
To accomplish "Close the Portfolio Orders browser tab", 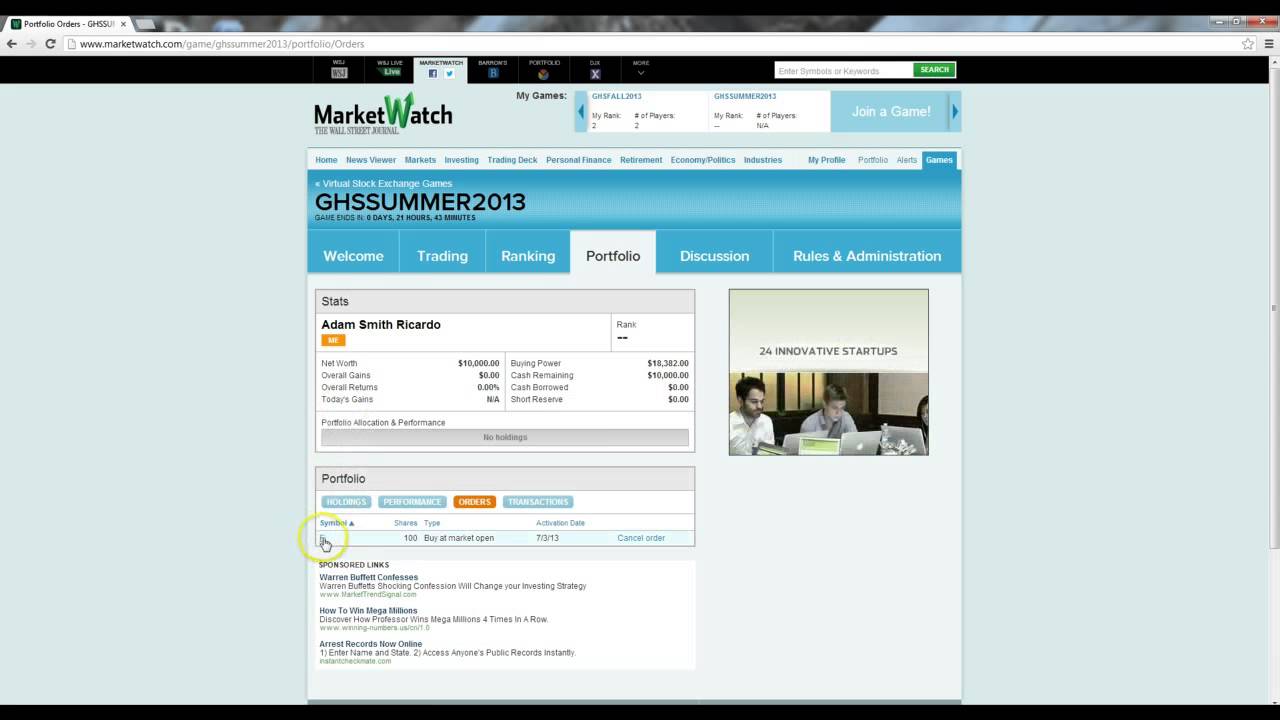I will [x=123, y=23].
